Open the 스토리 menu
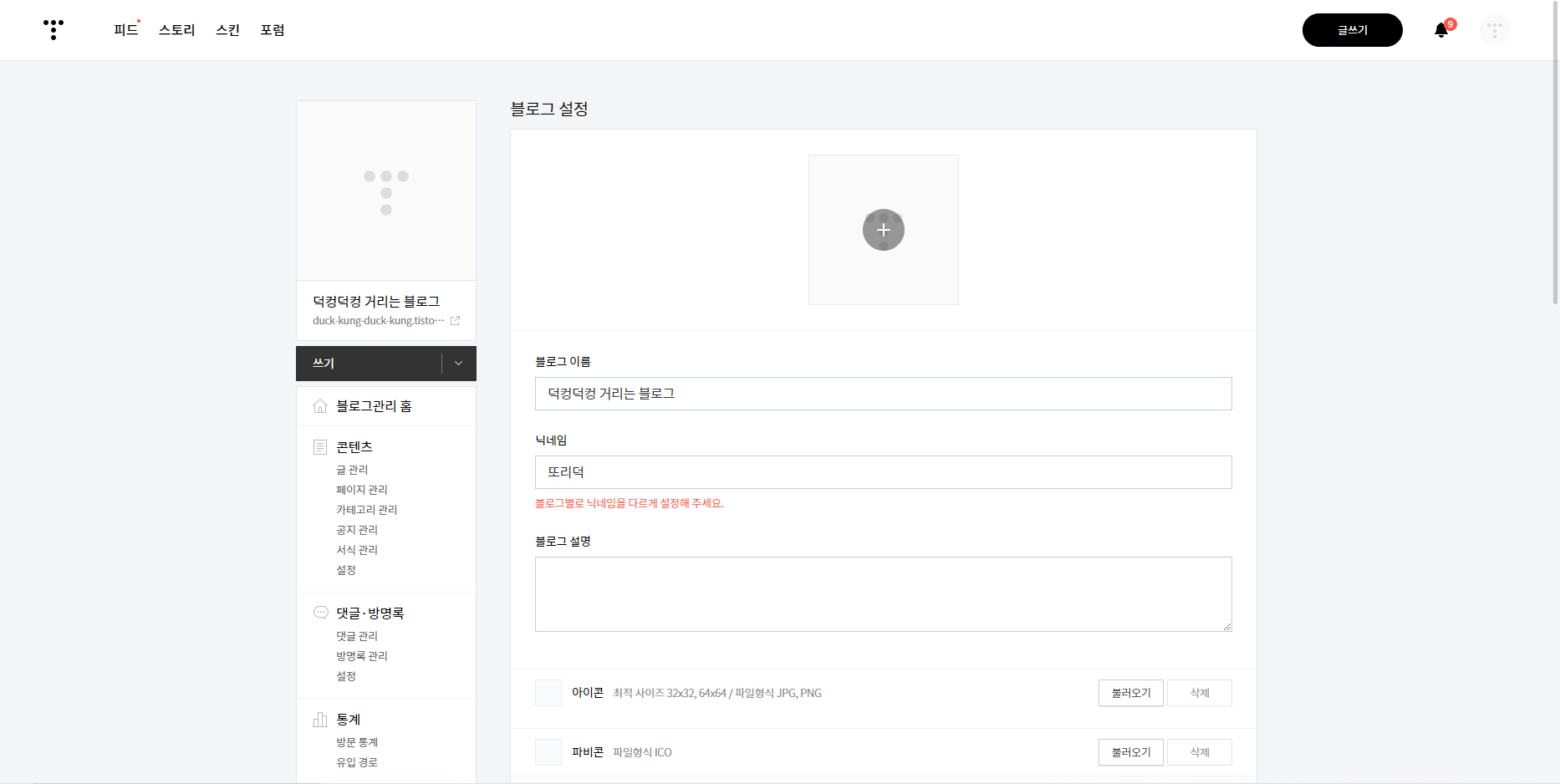Viewport: 1560px width, 784px height. pos(177,30)
